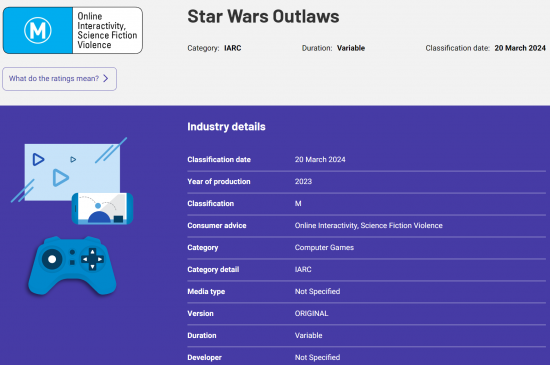Open 'What do the ratings mean?' link
The height and width of the screenshot is (365, 550).
(x=59, y=79)
